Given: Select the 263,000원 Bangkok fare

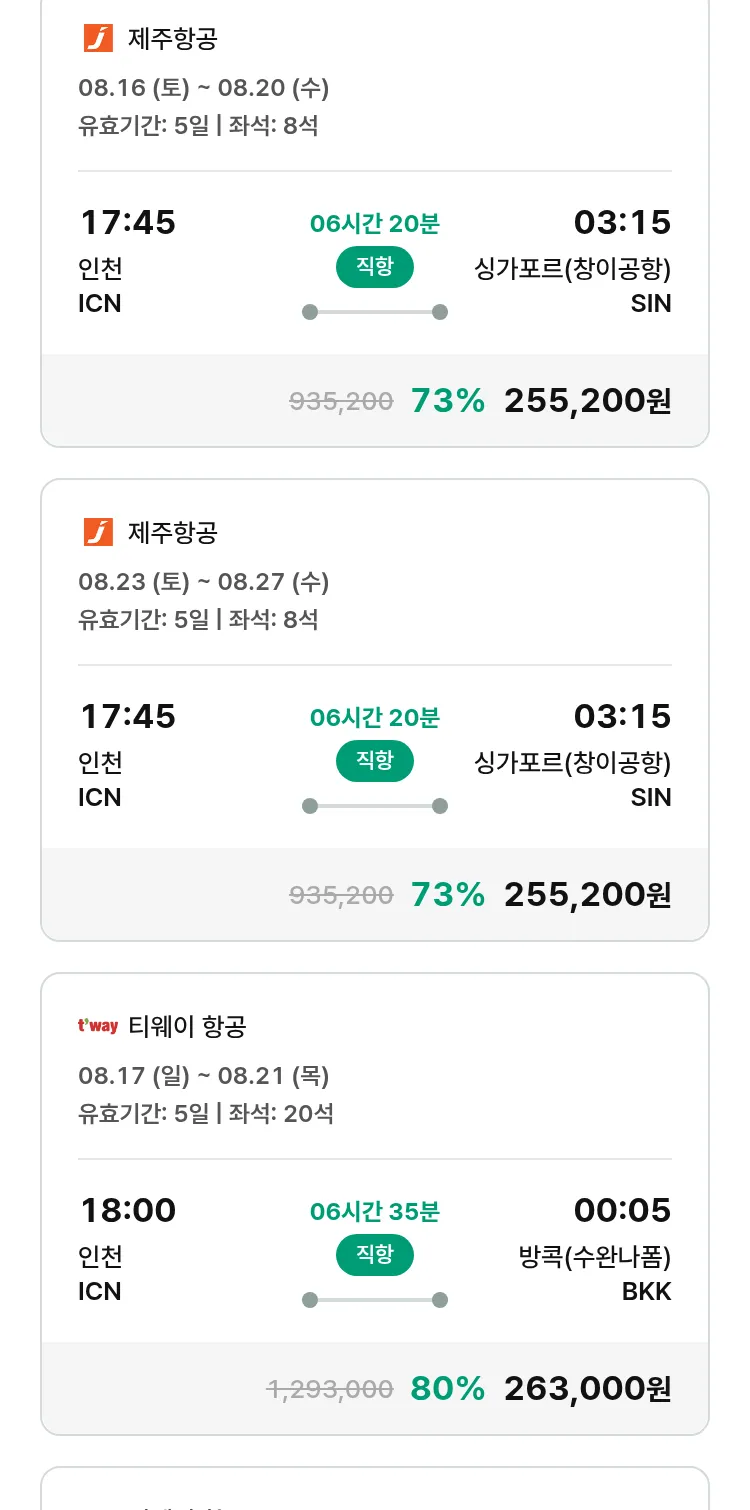Looking at the screenshot, I should [587, 1388].
